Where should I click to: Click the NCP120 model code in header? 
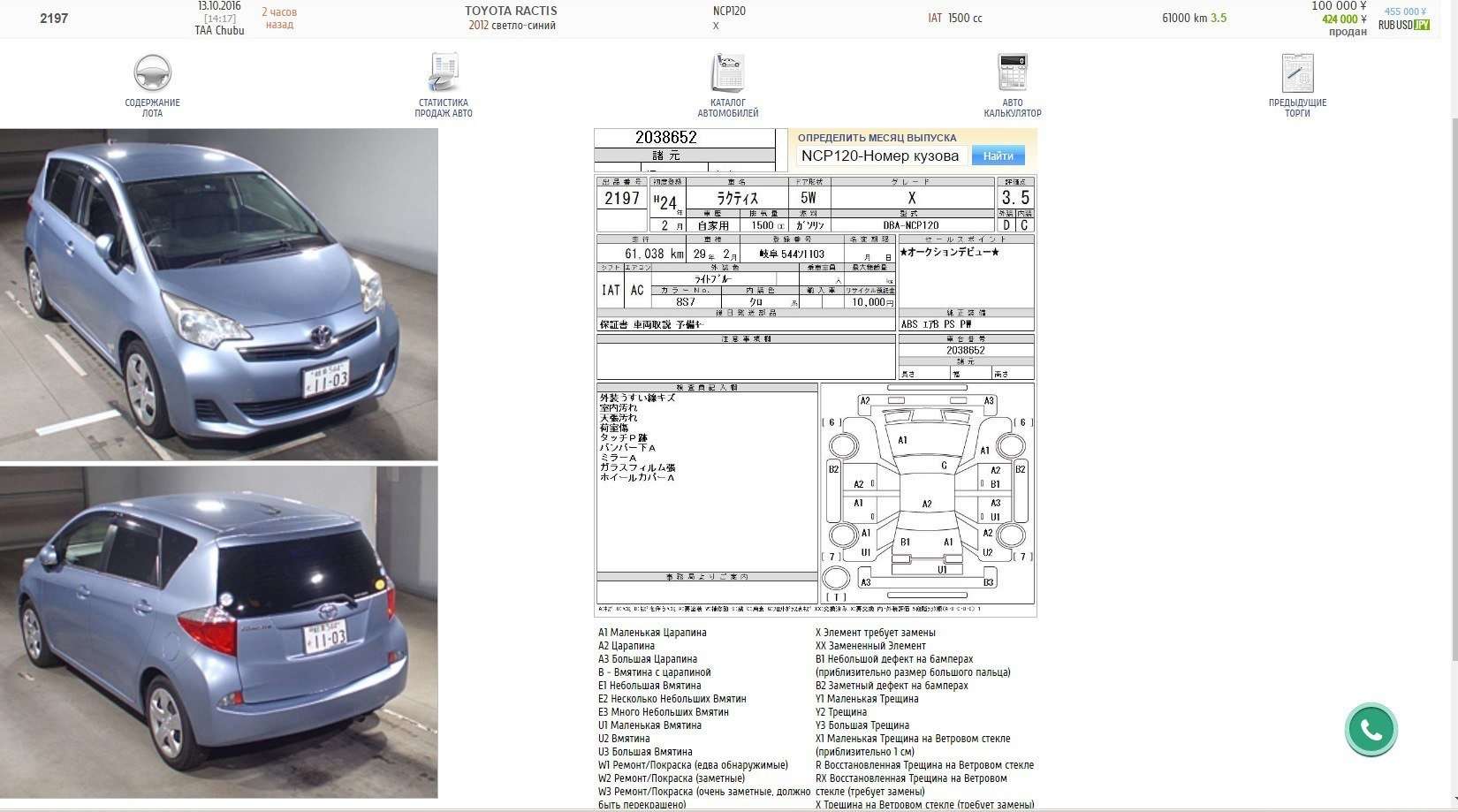(729, 11)
